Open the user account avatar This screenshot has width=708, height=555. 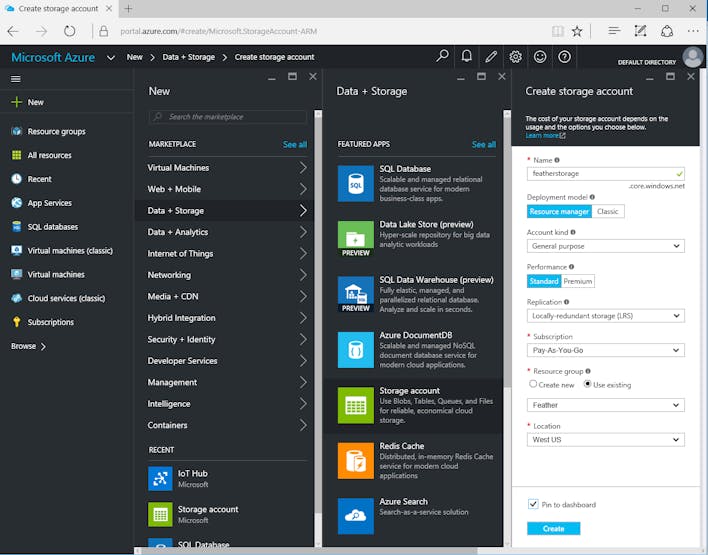[x=692, y=57]
